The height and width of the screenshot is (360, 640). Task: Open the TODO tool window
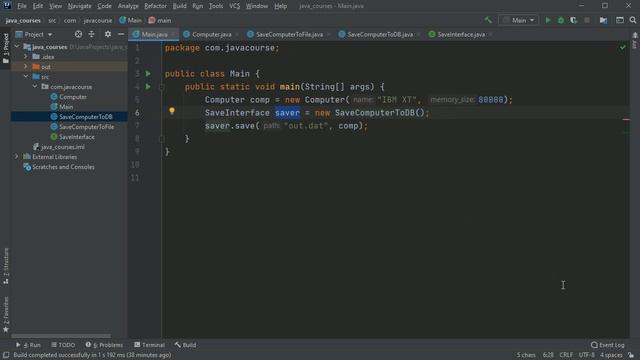point(63,345)
